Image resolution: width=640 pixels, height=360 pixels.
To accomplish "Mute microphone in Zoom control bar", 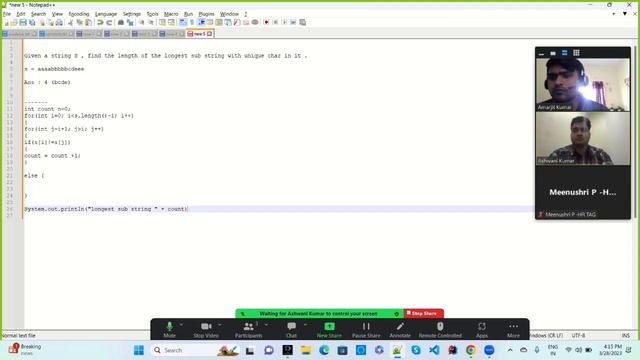I will click(x=169, y=329).
